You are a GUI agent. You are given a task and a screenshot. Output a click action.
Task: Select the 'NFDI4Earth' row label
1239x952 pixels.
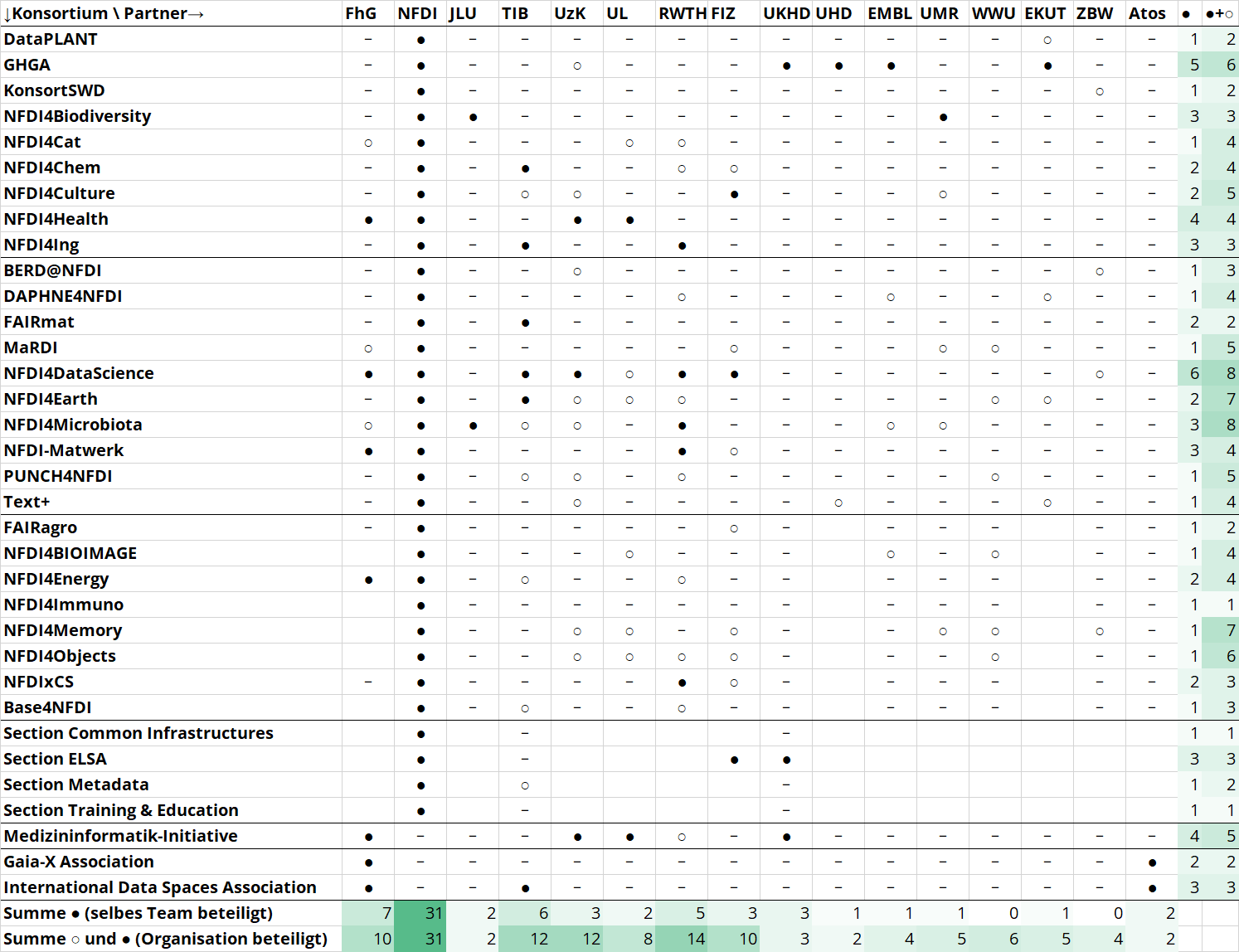pyautogui.click(x=51, y=399)
